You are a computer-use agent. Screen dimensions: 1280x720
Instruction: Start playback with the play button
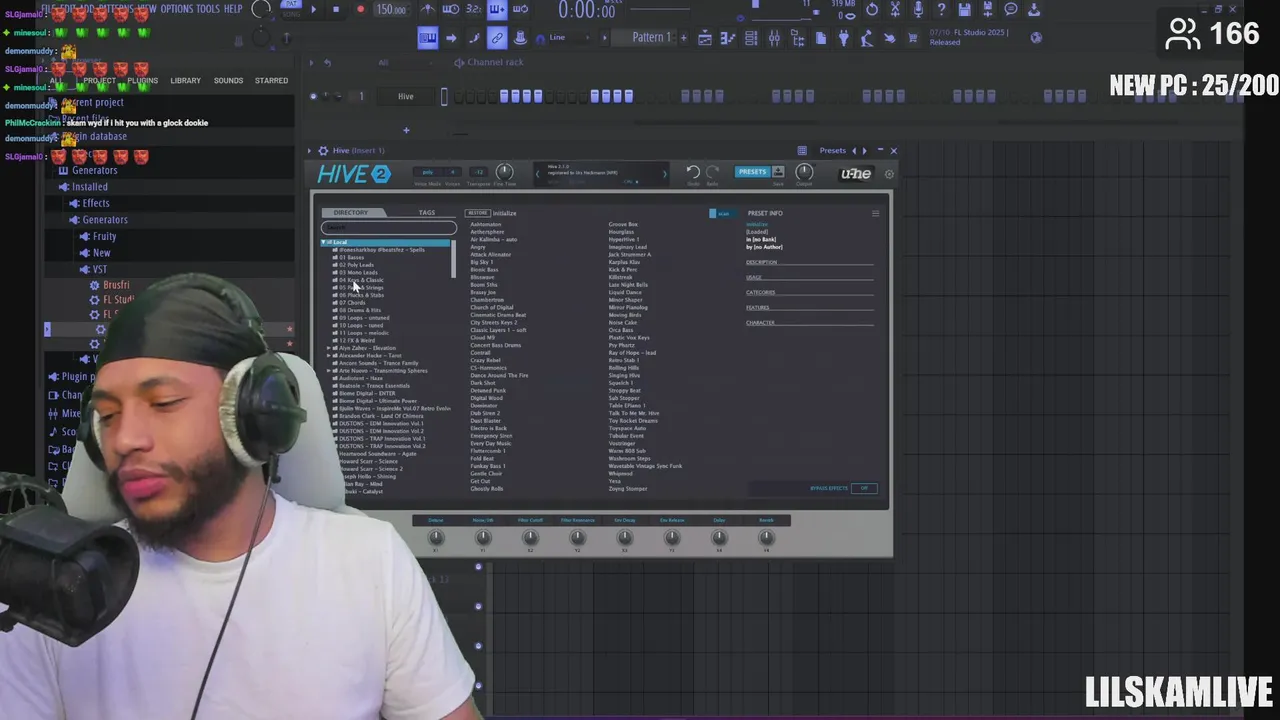tap(313, 10)
